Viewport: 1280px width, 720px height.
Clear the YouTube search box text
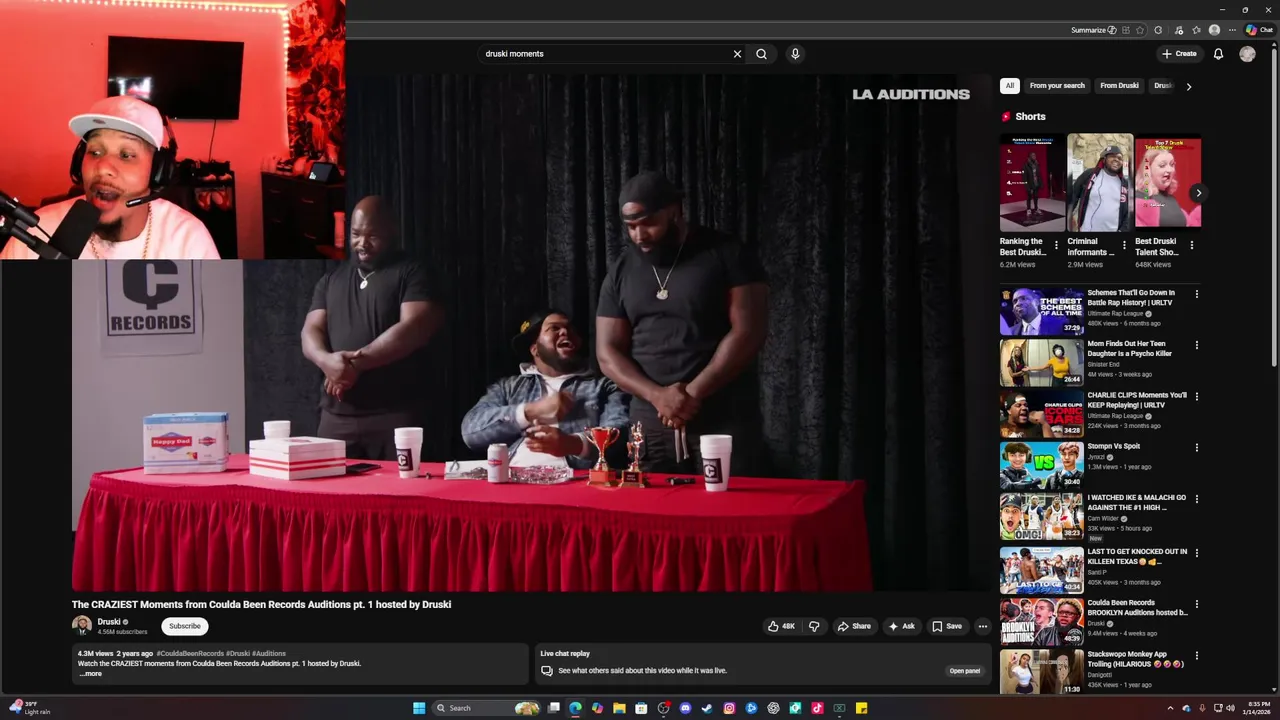[x=737, y=54]
